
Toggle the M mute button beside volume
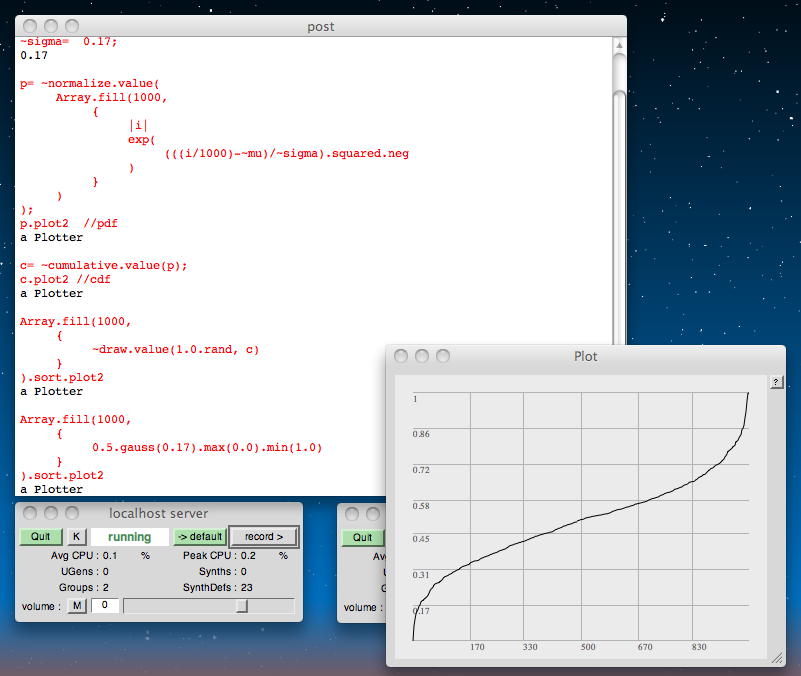(x=77, y=606)
